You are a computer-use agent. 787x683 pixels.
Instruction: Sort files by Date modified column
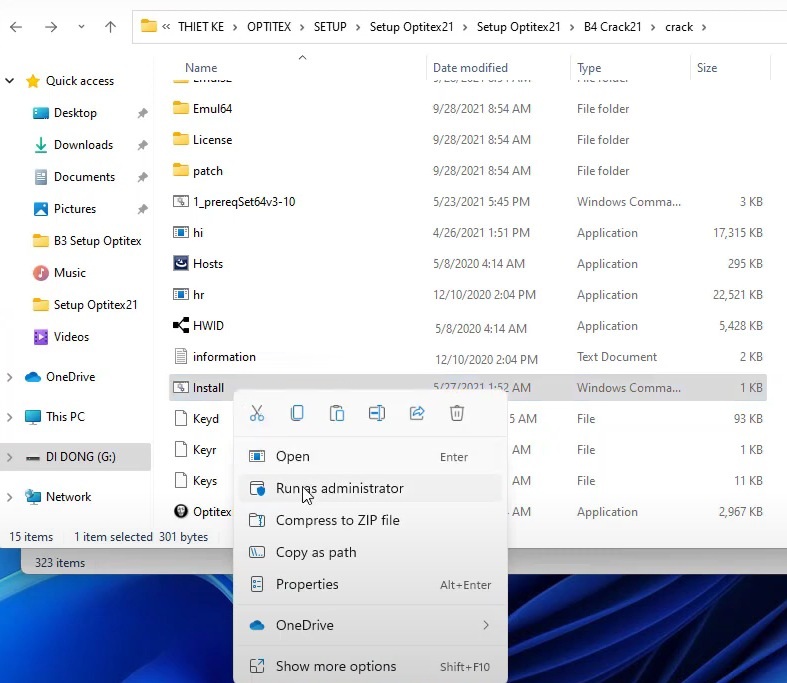(x=470, y=68)
